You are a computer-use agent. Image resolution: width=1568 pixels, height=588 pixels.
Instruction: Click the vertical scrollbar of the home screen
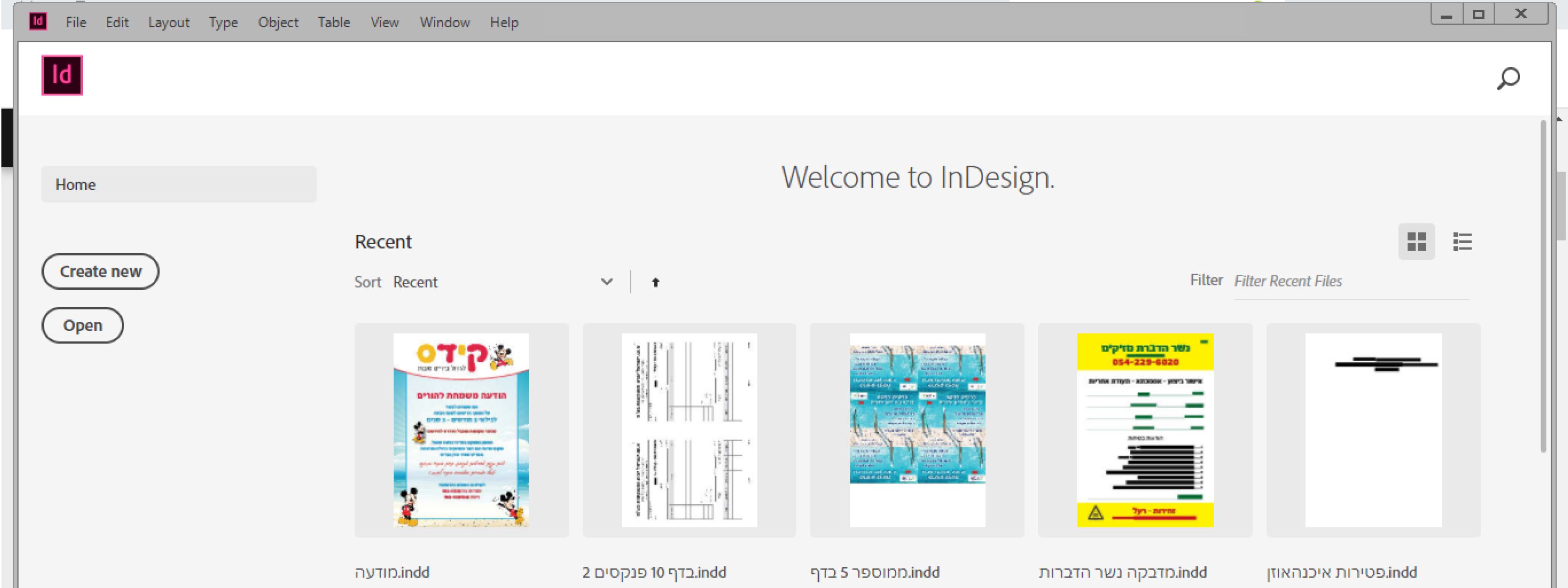(1543, 286)
